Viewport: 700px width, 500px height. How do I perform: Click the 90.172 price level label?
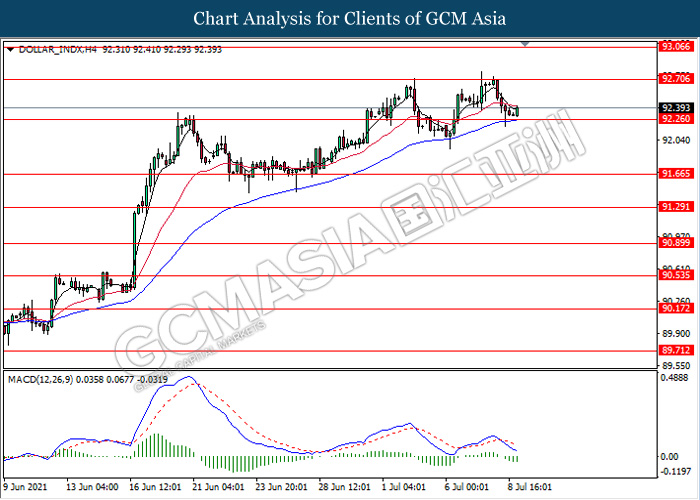[675, 308]
